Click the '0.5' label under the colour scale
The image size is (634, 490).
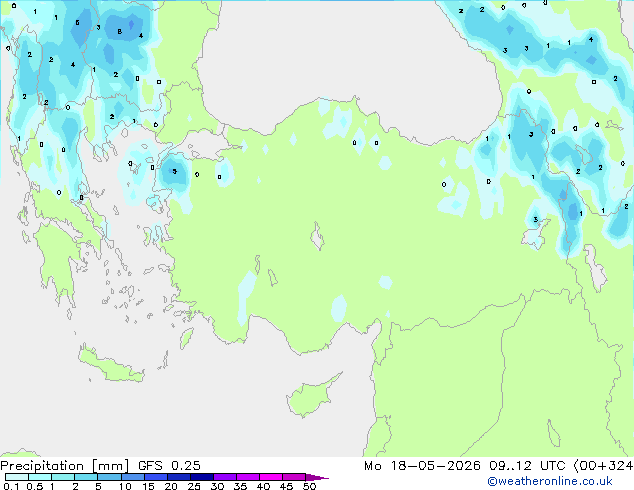[x=34, y=486]
